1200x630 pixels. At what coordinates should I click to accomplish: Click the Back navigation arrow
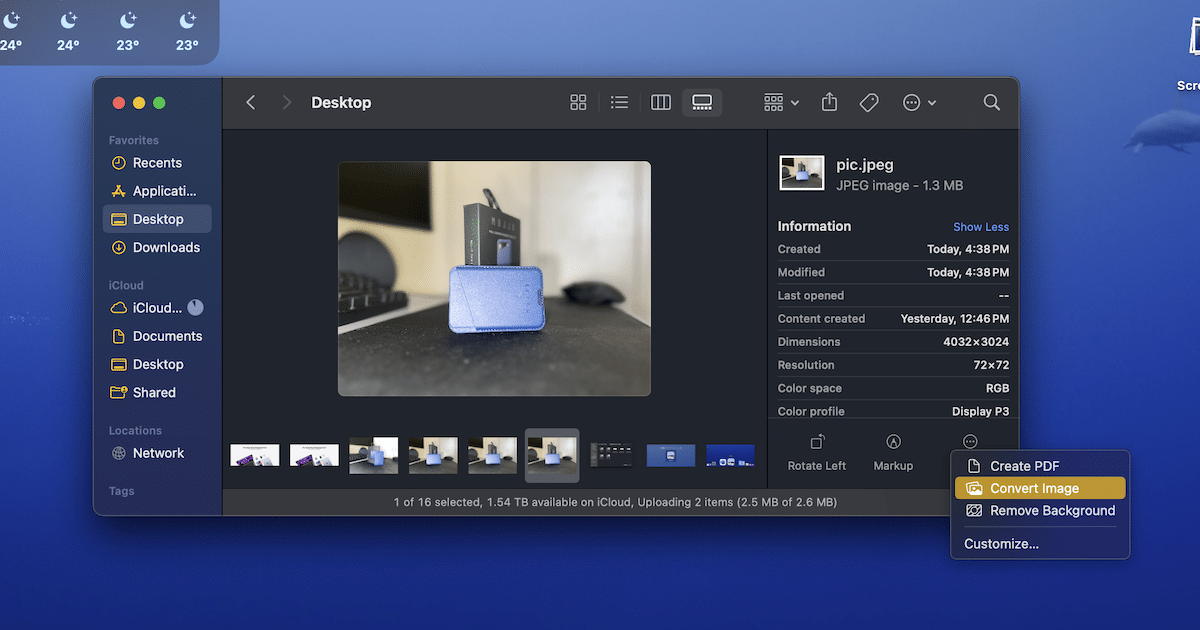[251, 102]
